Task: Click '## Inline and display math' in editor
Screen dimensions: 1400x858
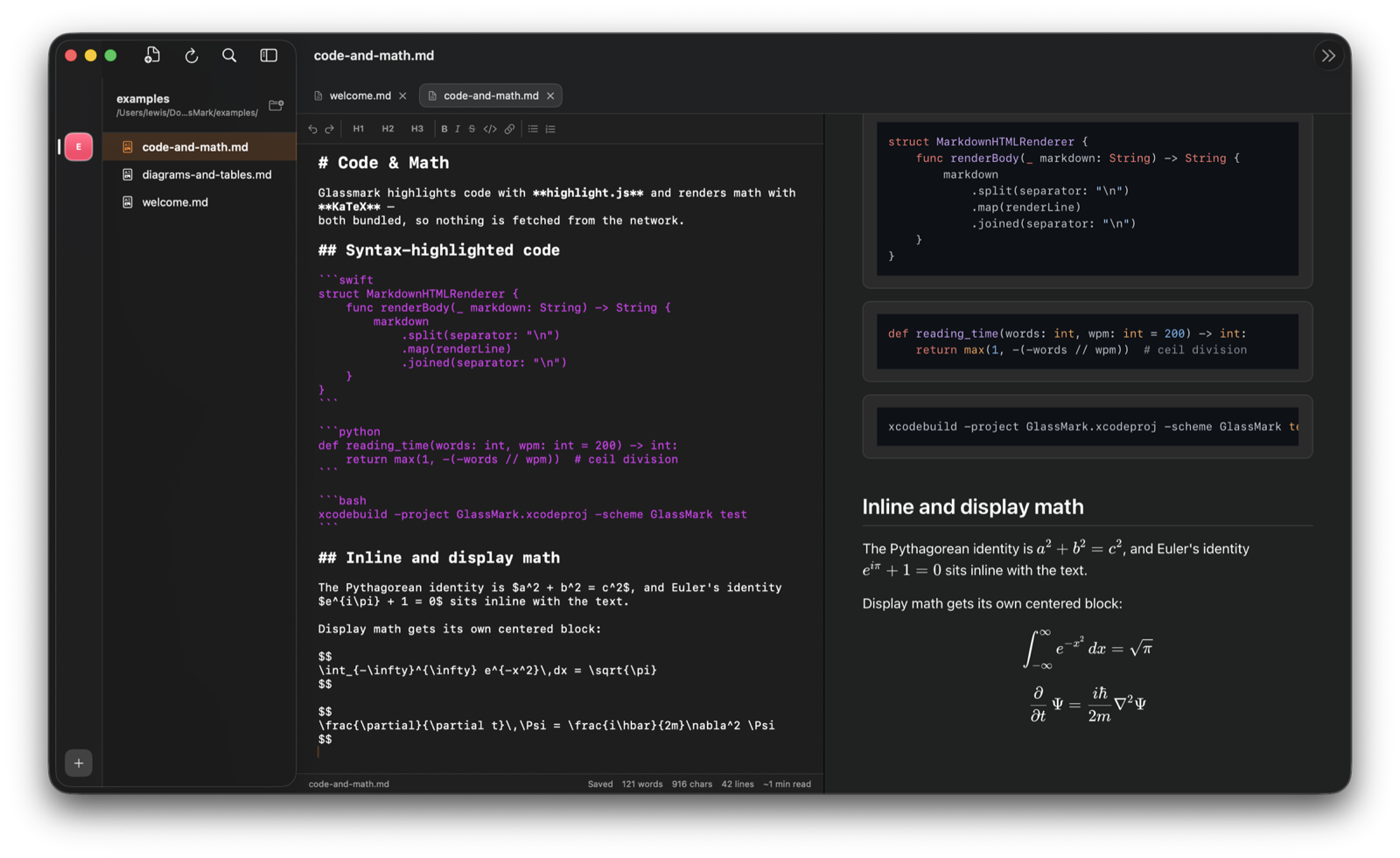Action: [x=438, y=558]
